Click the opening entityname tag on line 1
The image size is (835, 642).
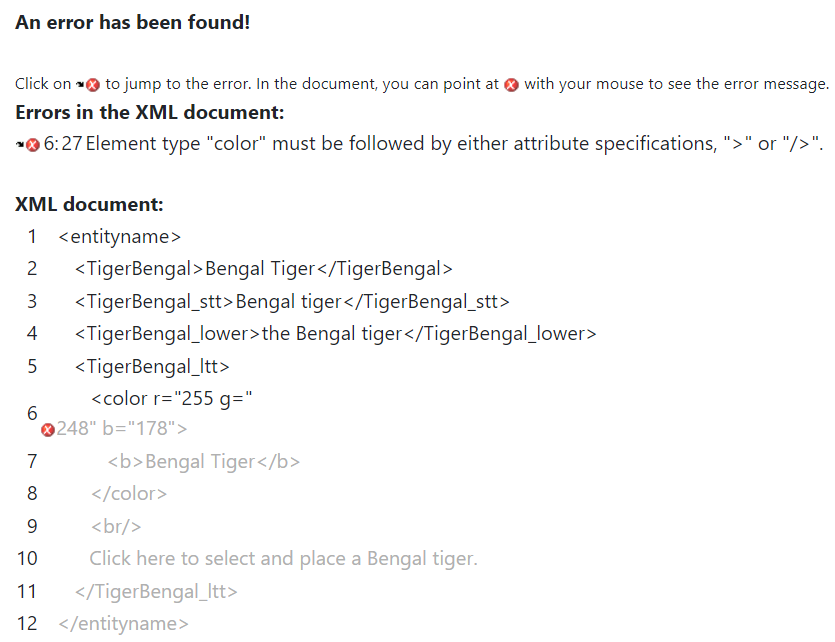(x=120, y=237)
